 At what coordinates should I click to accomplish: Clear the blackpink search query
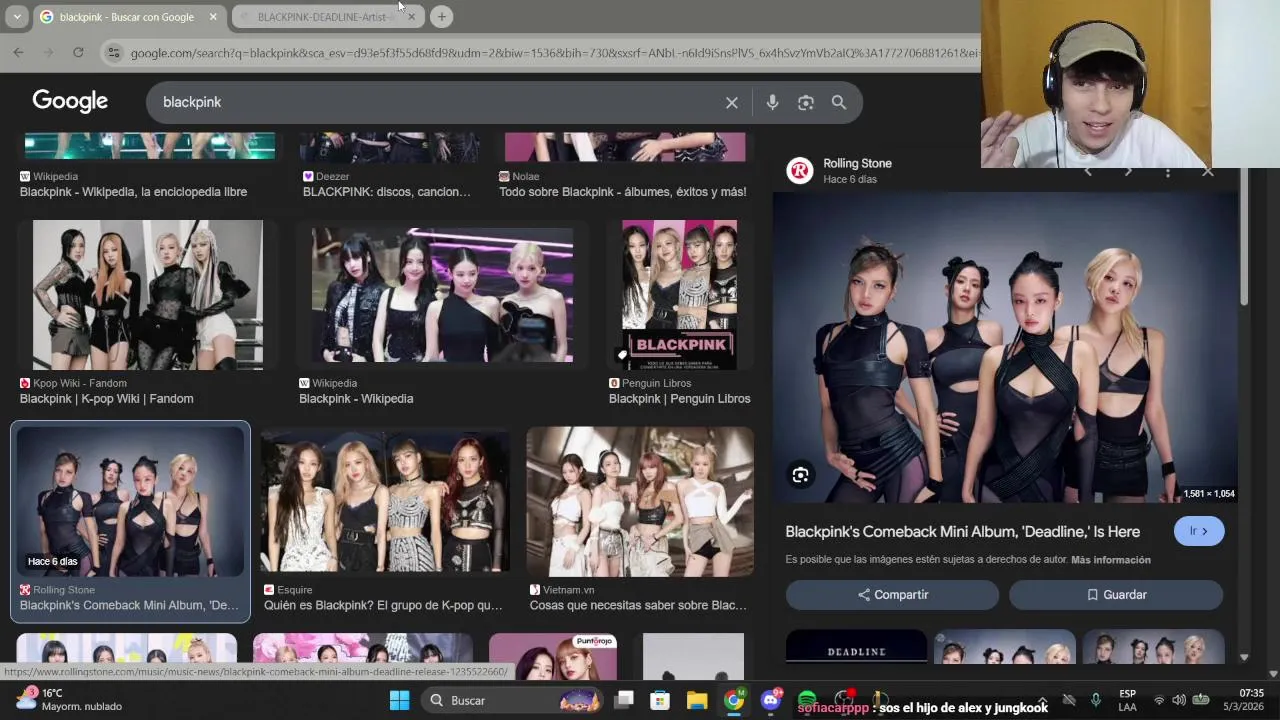click(x=732, y=102)
